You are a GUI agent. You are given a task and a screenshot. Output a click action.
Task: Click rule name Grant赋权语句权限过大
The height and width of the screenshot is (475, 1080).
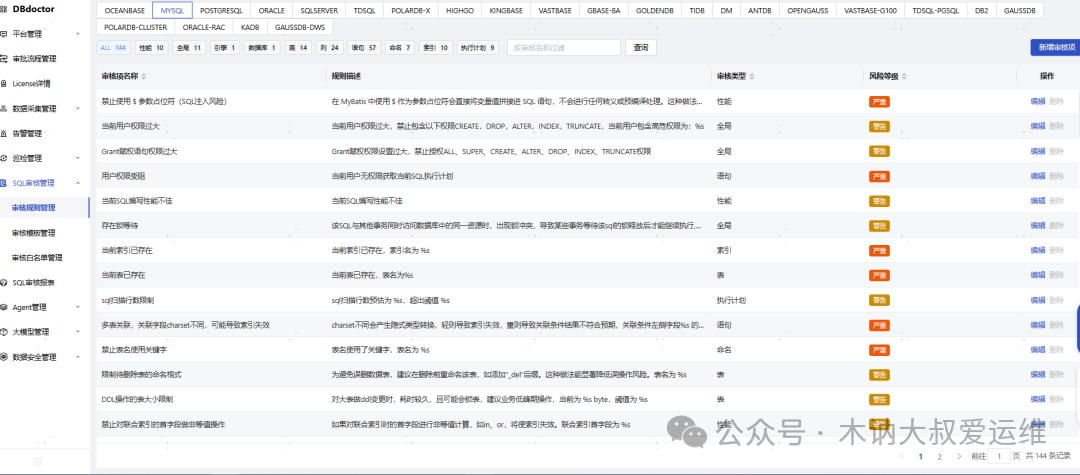pyautogui.click(x=140, y=151)
